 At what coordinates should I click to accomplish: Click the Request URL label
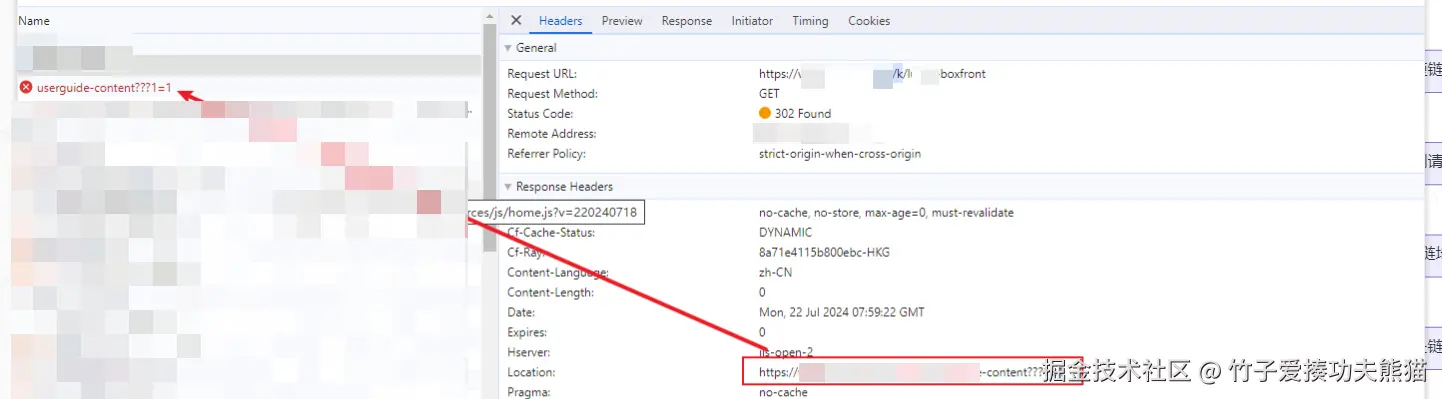(x=542, y=74)
